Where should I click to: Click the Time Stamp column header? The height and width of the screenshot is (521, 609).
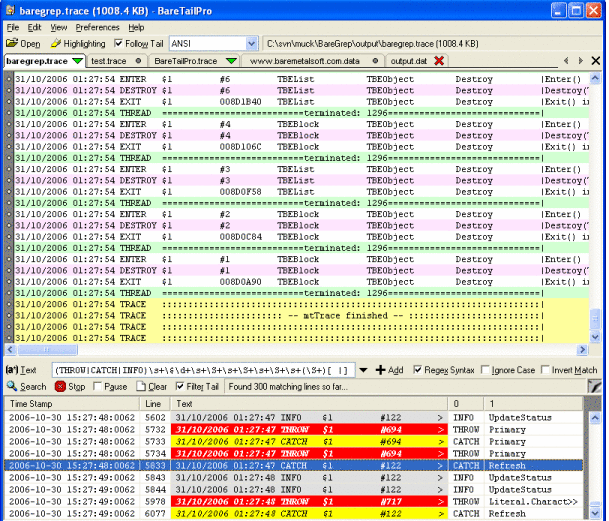[72, 404]
